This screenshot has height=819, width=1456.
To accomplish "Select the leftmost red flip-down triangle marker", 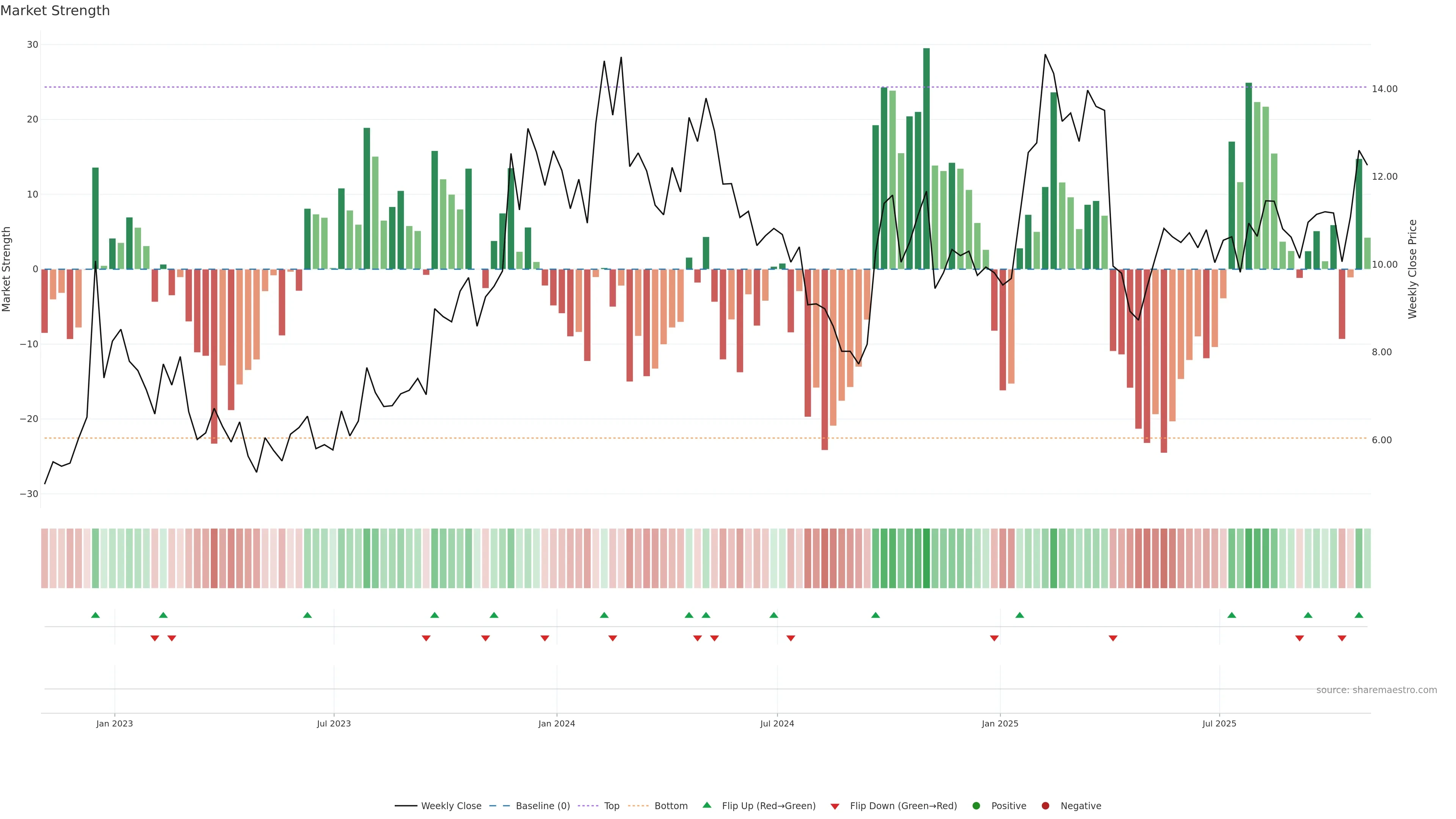I will tap(155, 638).
